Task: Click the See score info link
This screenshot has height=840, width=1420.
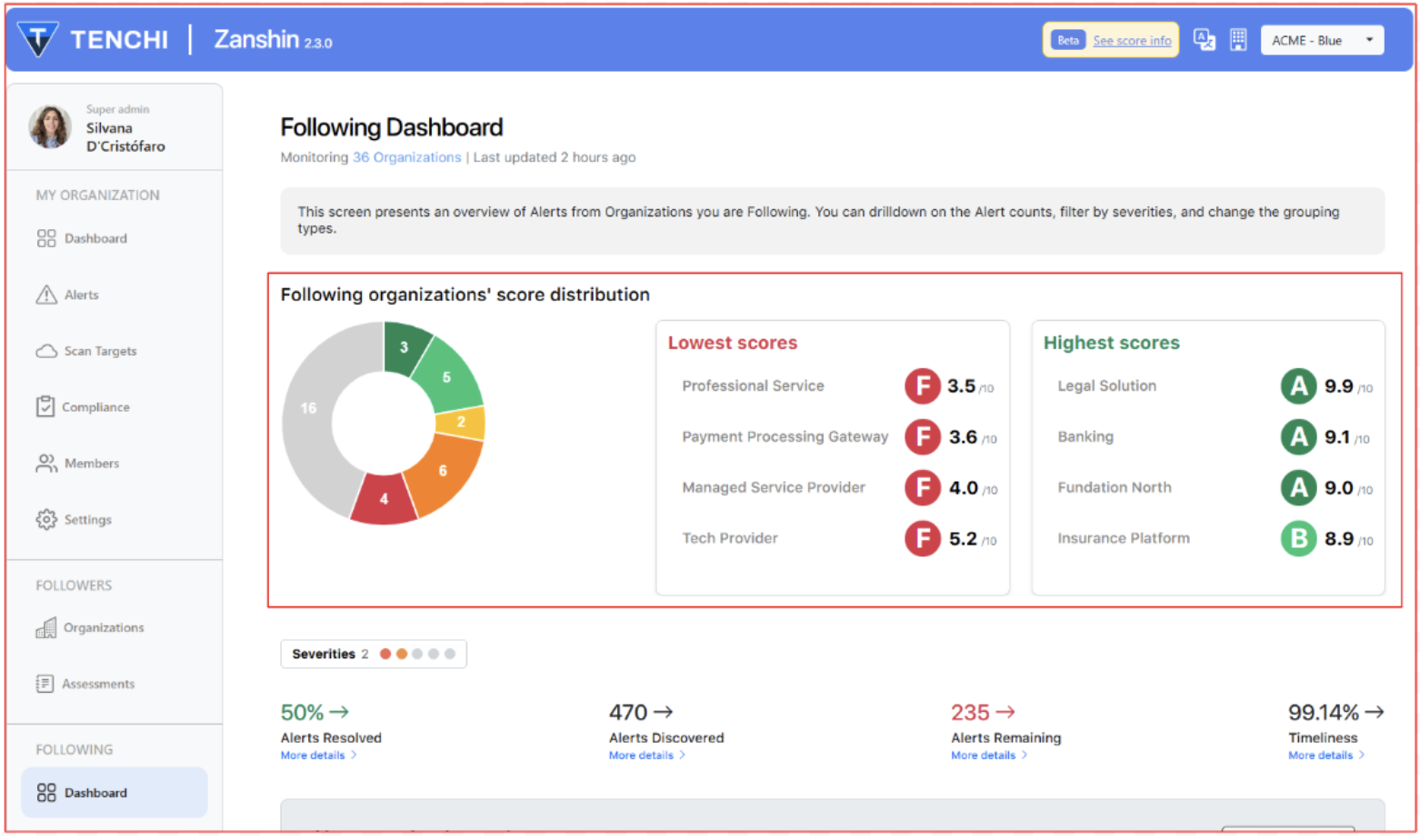Action: 1132,41
